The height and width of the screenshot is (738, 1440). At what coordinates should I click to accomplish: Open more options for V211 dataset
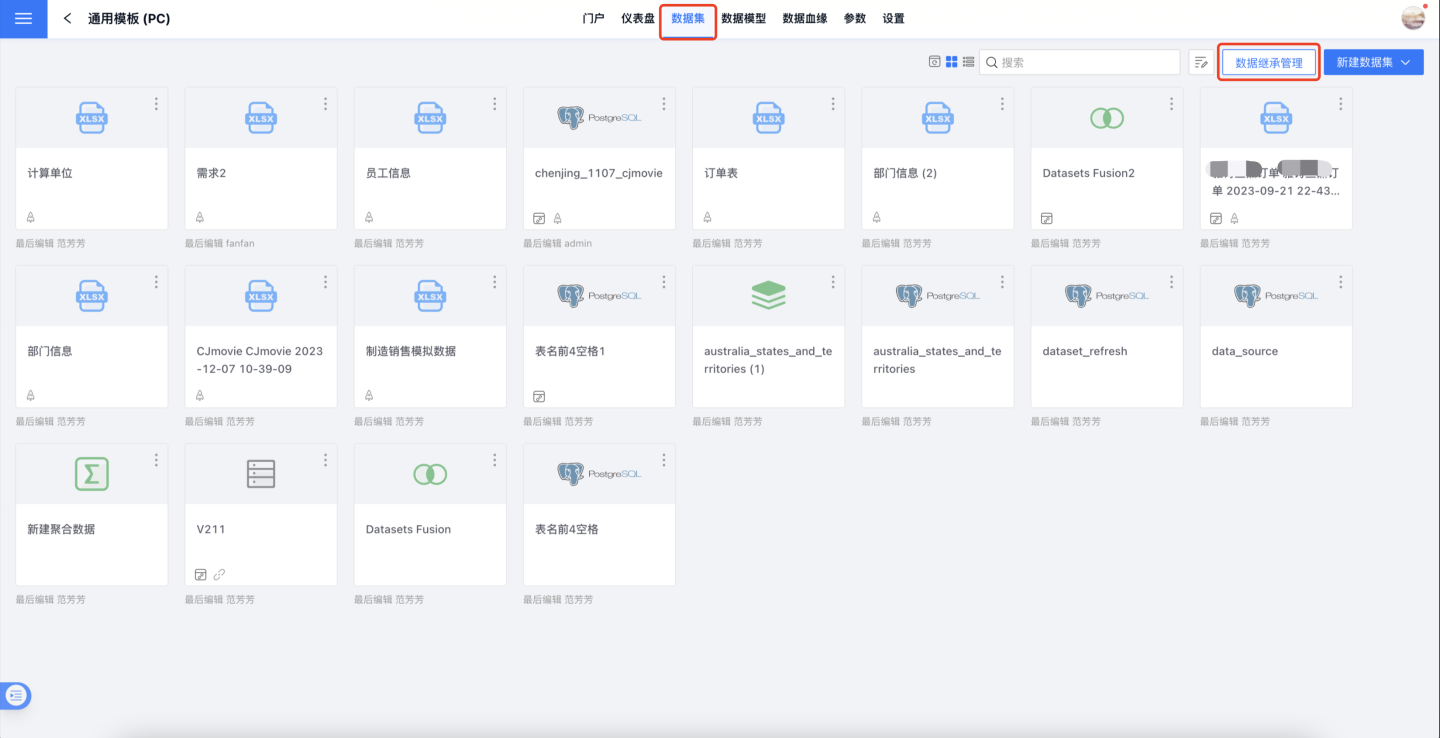(325, 460)
